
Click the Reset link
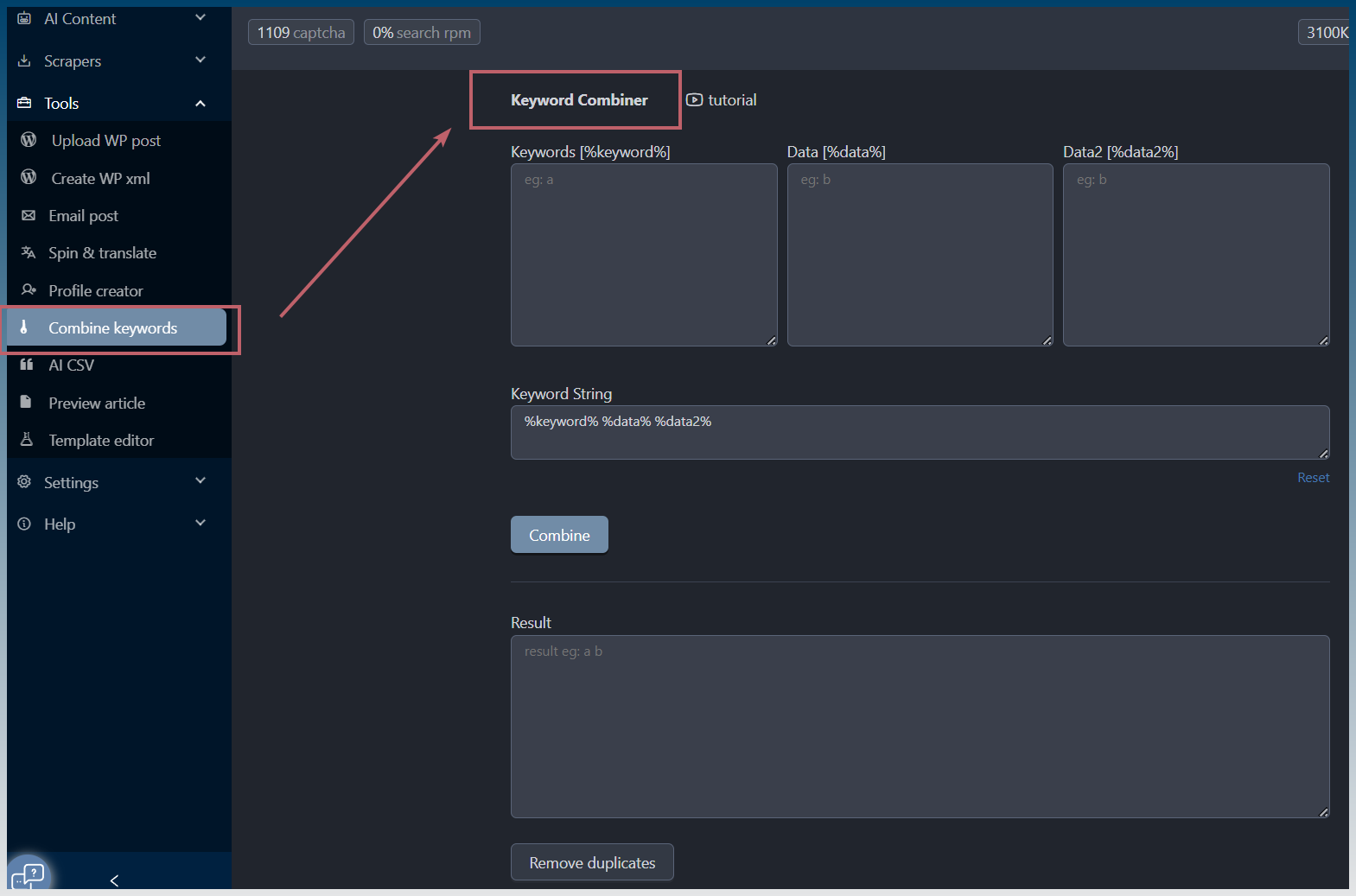point(1313,477)
